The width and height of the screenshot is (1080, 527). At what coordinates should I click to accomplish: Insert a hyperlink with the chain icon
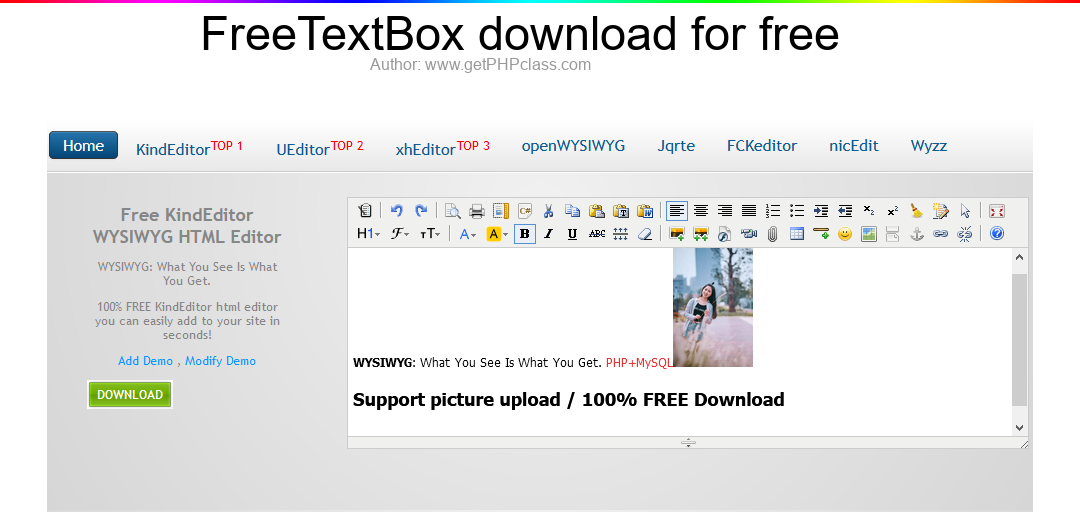pyautogui.click(x=941, y=234)
